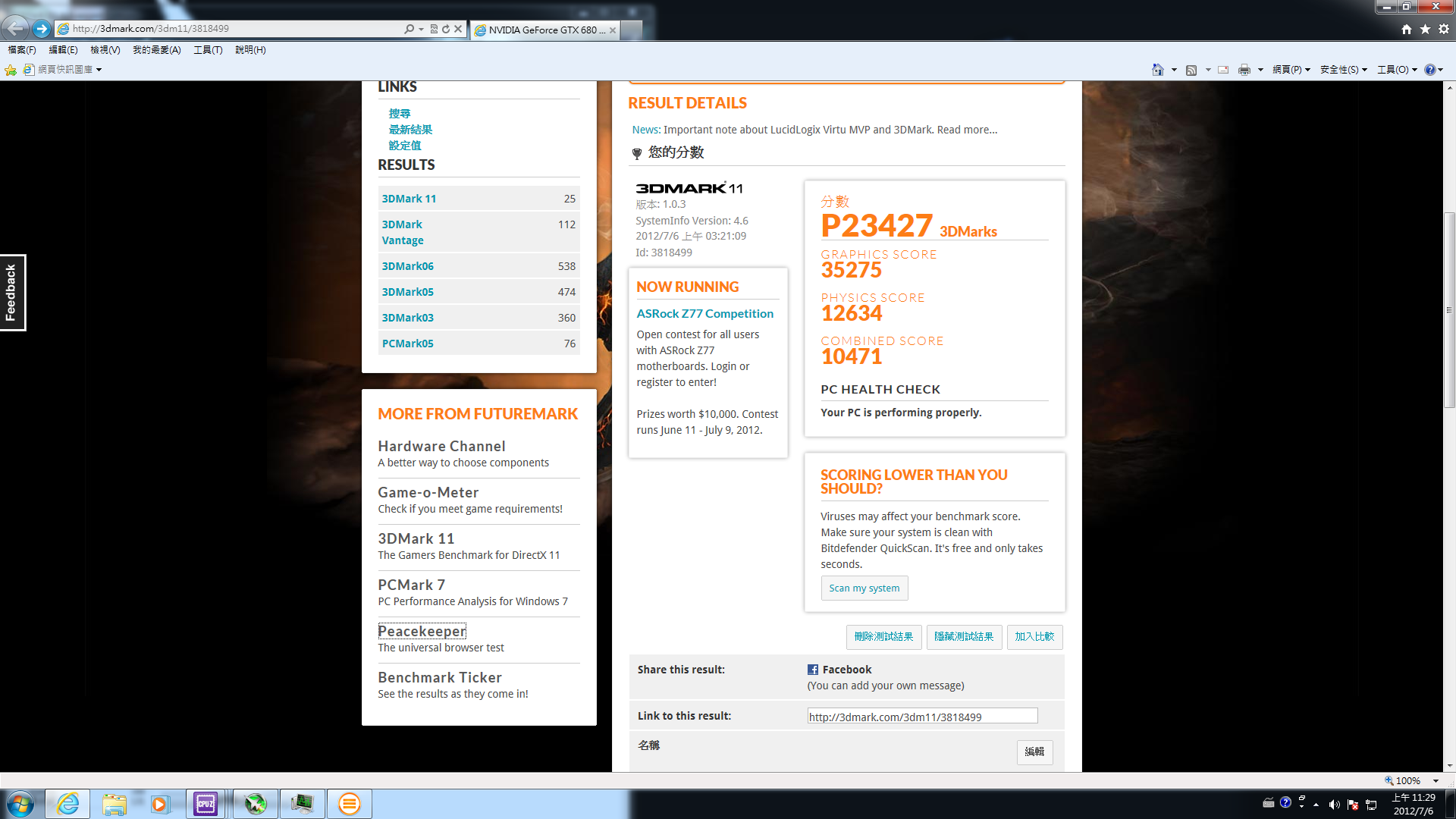Click the Show desktop strip at taskbar end
1456x819 pixels.
click(x=1450, y=804)
